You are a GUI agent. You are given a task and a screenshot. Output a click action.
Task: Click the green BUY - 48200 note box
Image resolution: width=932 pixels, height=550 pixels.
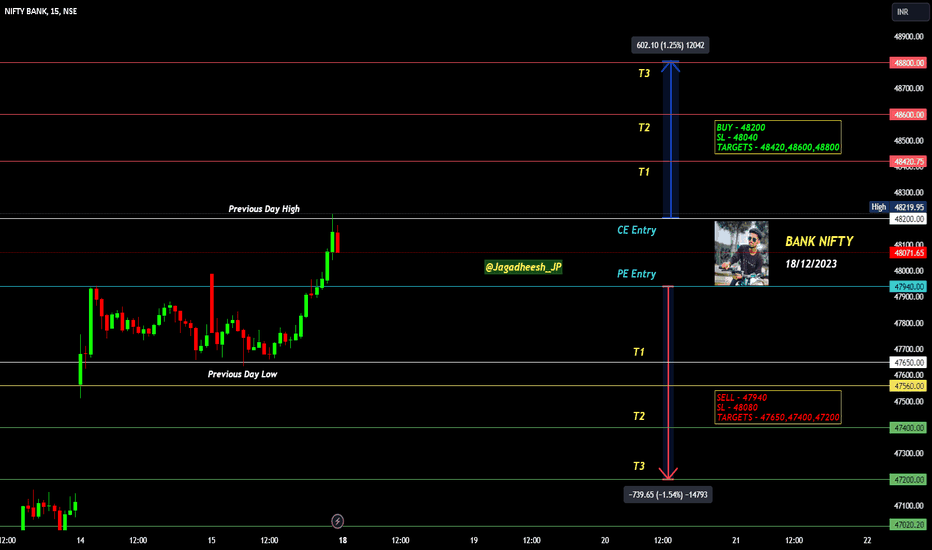(778, 137)
